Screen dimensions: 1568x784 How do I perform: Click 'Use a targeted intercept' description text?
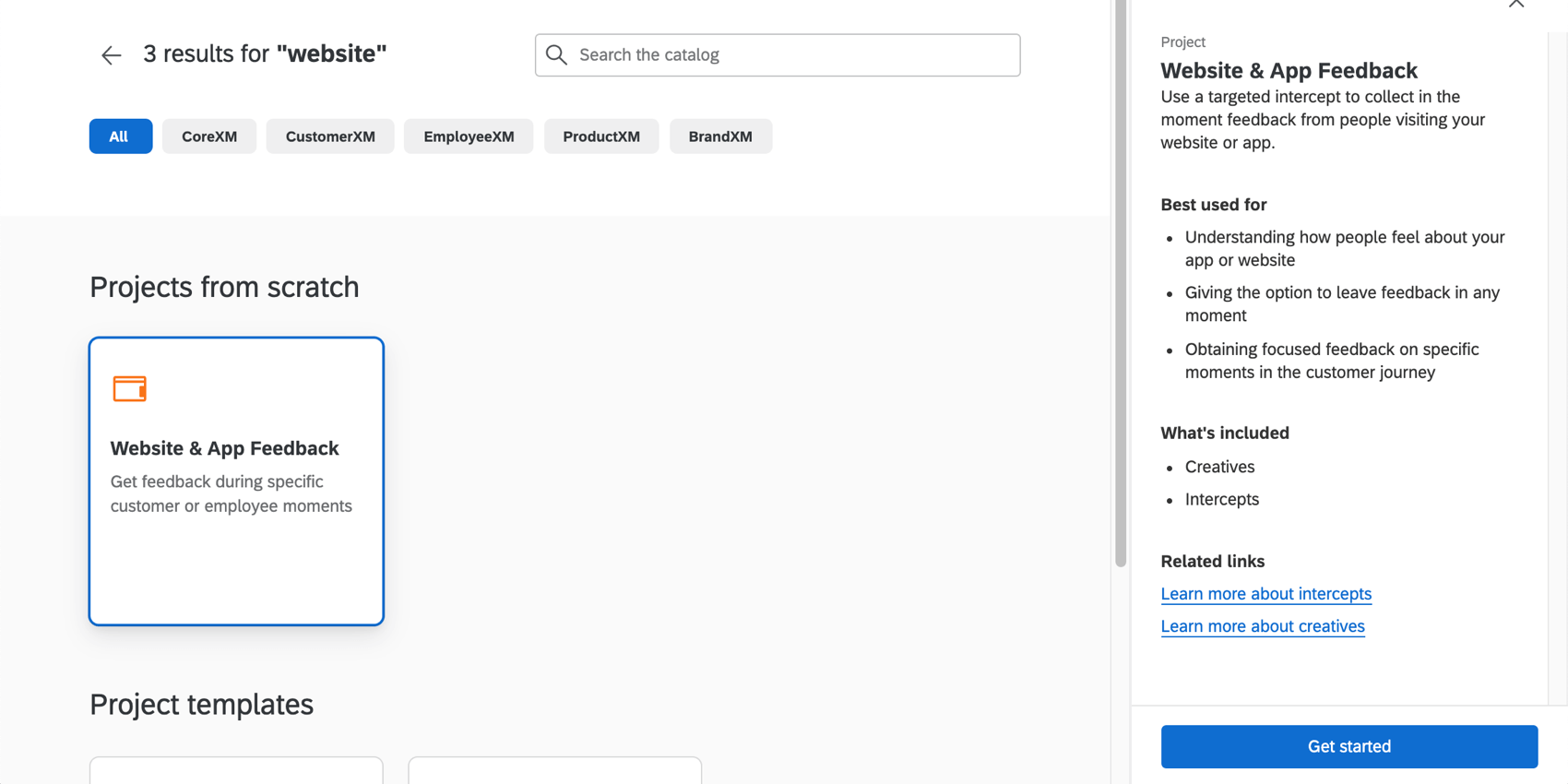1323,120
